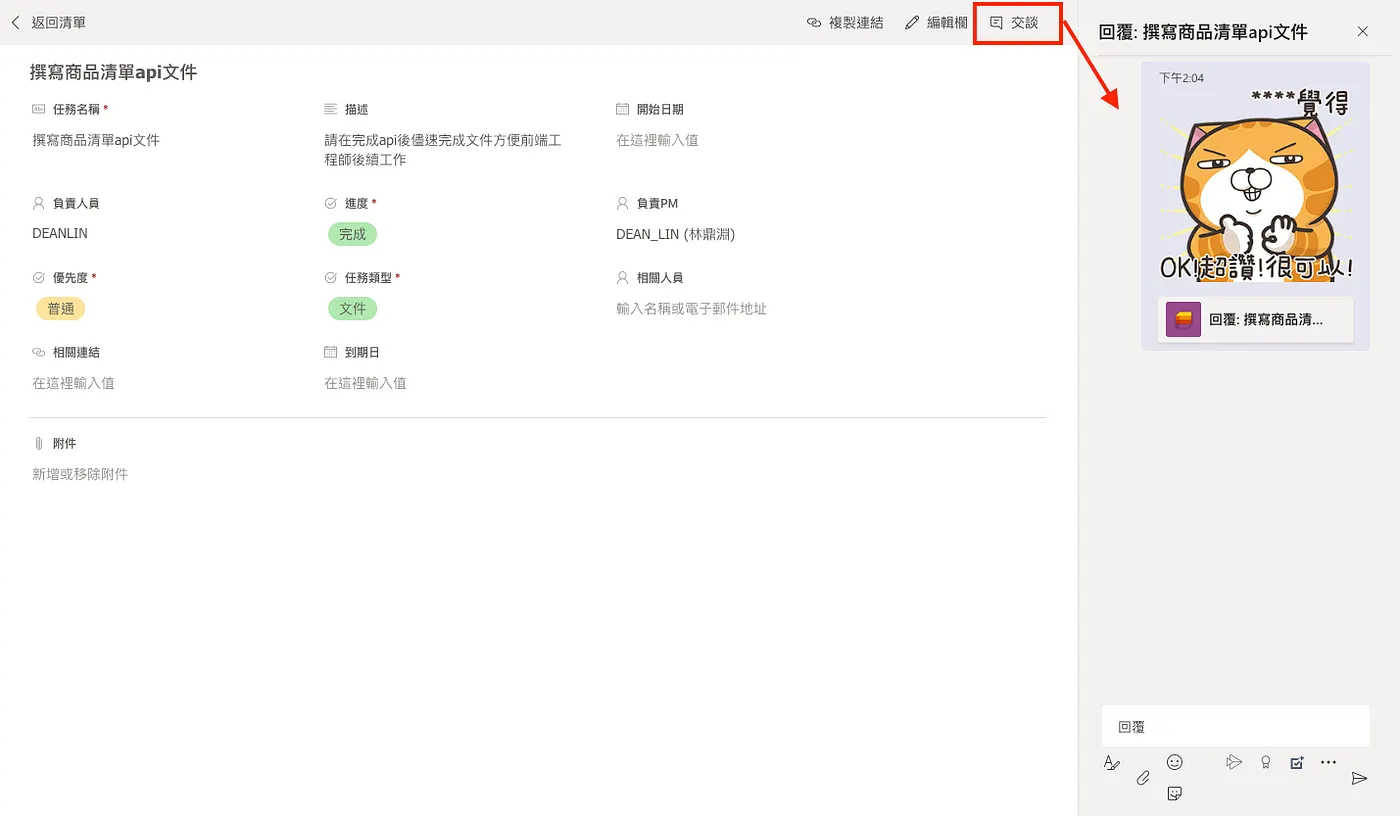Open the emoji picker

click(x=1175, y=762)
